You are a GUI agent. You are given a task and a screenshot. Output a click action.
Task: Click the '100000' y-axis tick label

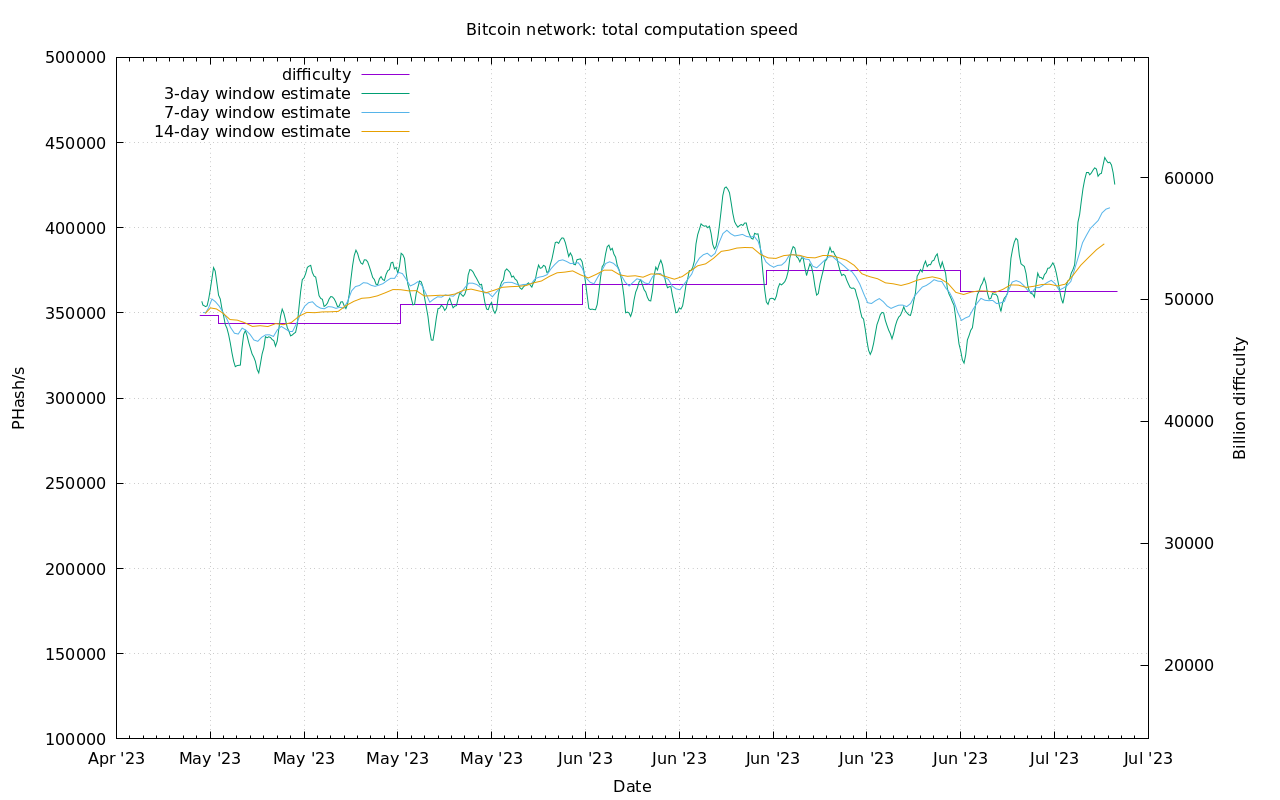click(76, 739)
